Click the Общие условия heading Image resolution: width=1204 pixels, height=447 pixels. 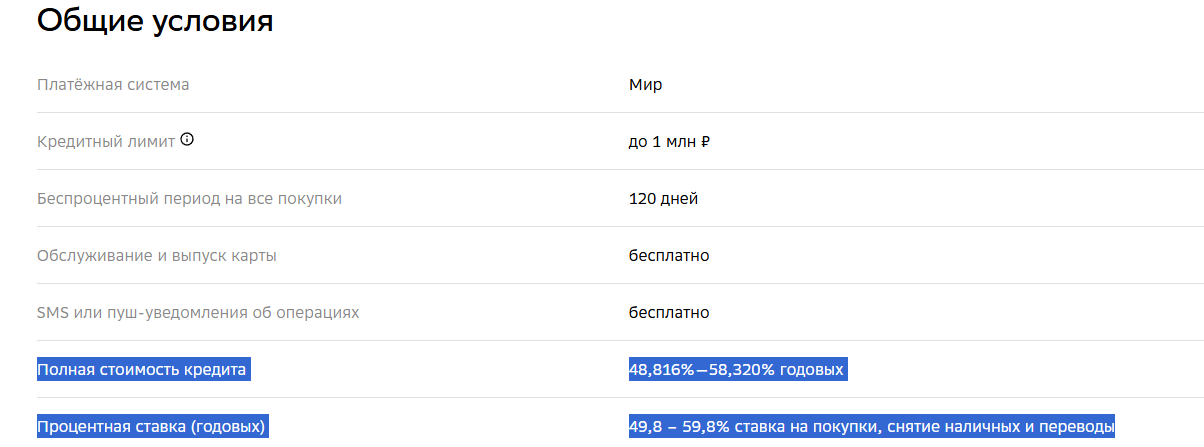(x=155, y=21)
